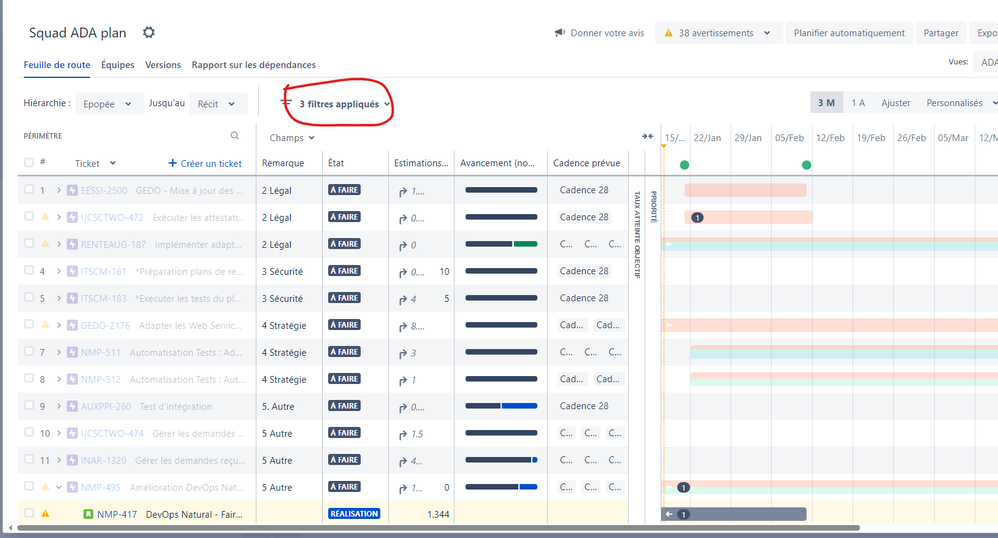Open plan settings gear icon
This screenshot has height=538, width=998.
148,32
